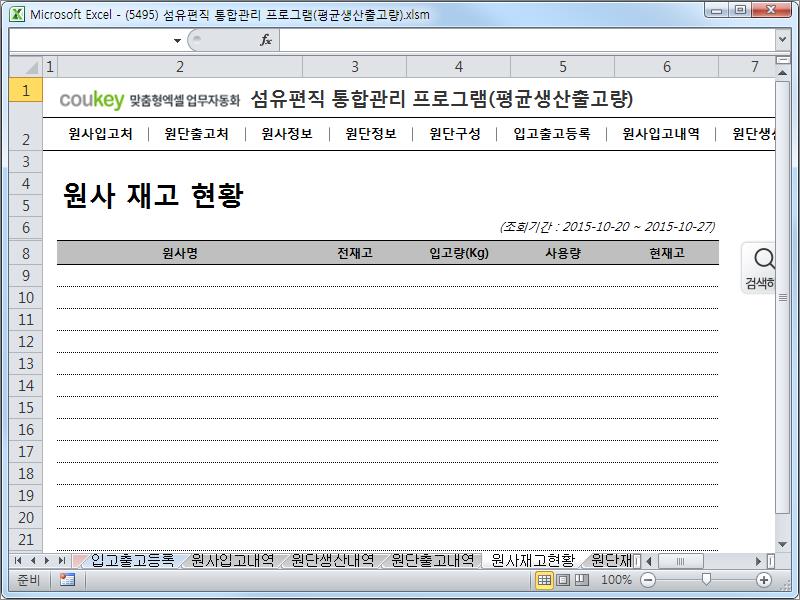Click 원단정보 navigation link
The width and height of the screenshot is (800, 600).
[371, 134]
